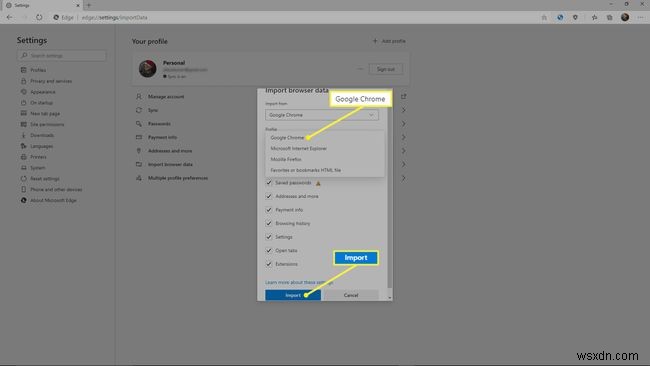Click the Cancel button
The image size is (650, 366).
click(x=351, y=295)
